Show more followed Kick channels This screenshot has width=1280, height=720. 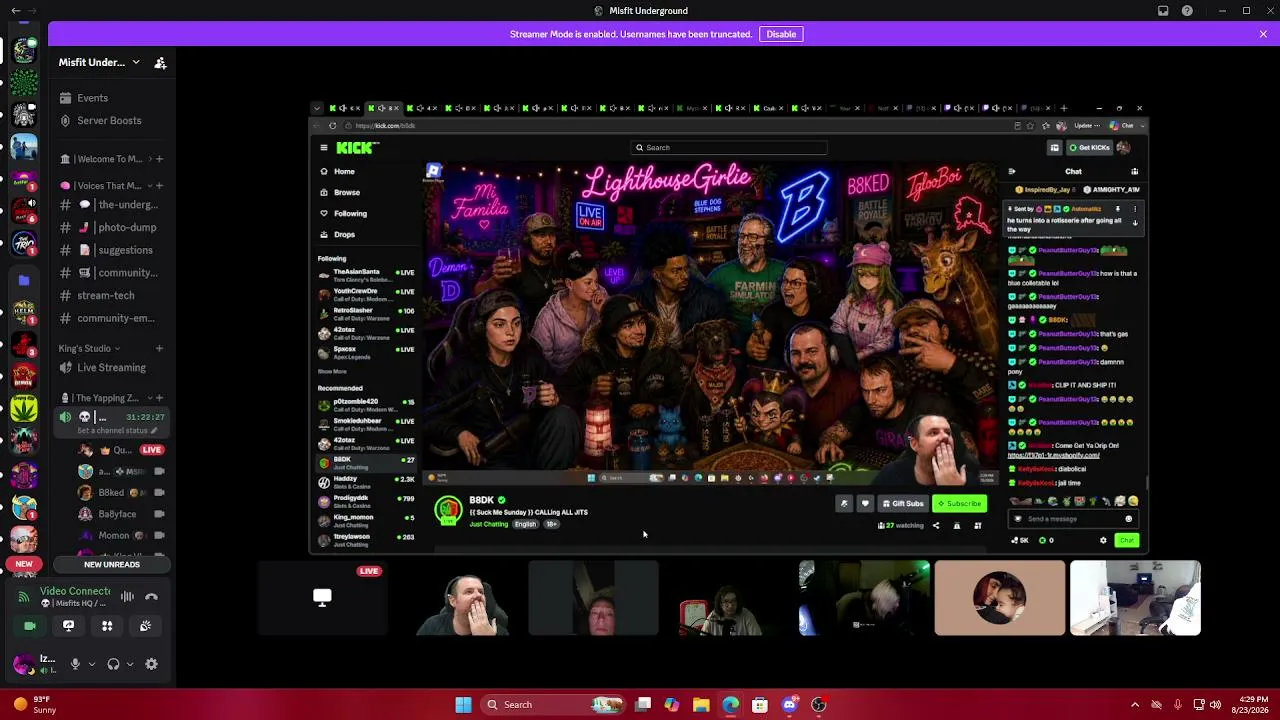tap(332, 372)
